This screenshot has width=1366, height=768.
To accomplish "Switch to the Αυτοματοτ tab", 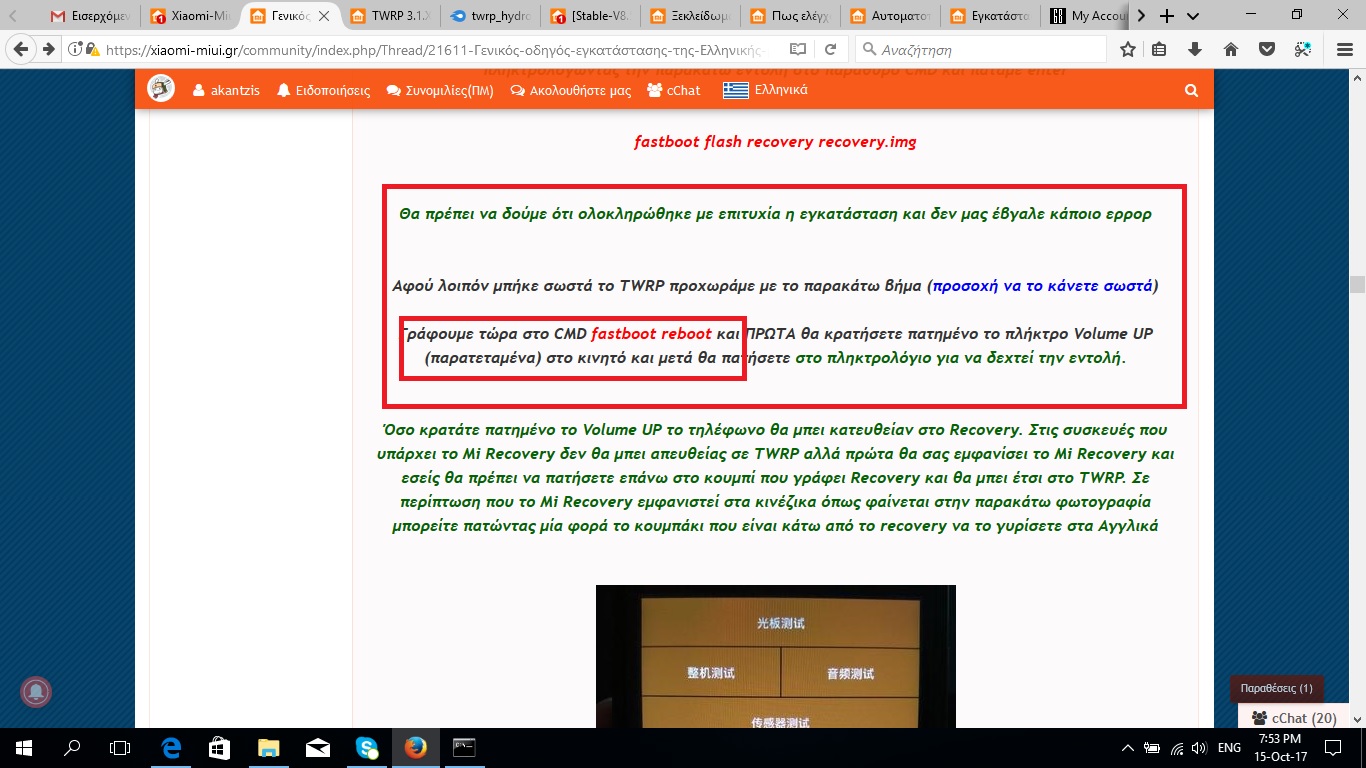I will click(x=891, y=16).
